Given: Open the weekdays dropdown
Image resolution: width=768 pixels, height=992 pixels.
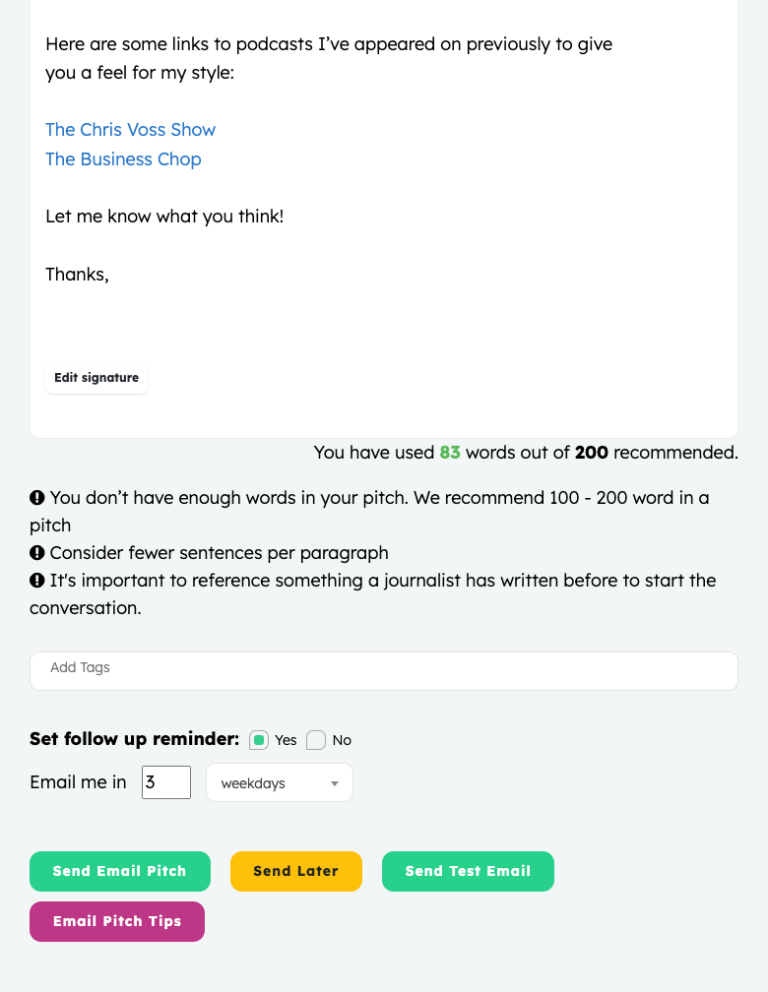Looking at the screenshot, I should click(278, 782).
